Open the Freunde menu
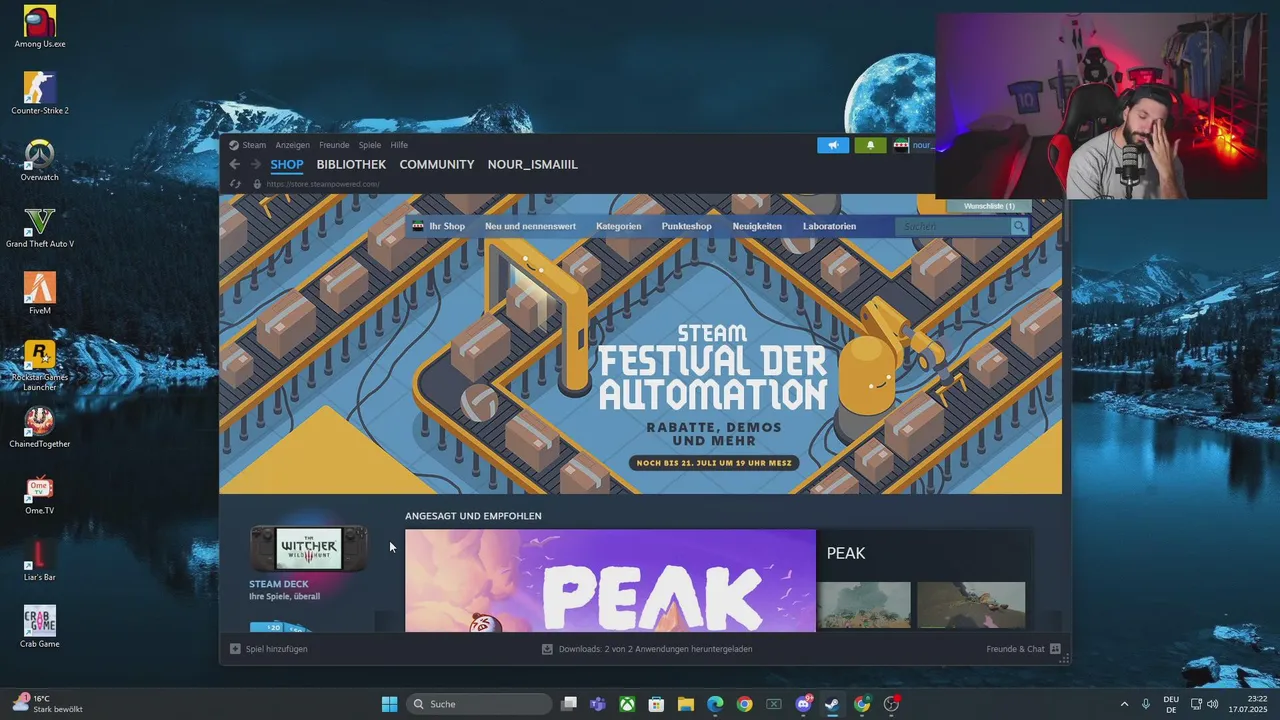Viewport: 1280px width, 720px height. (334, 145)
